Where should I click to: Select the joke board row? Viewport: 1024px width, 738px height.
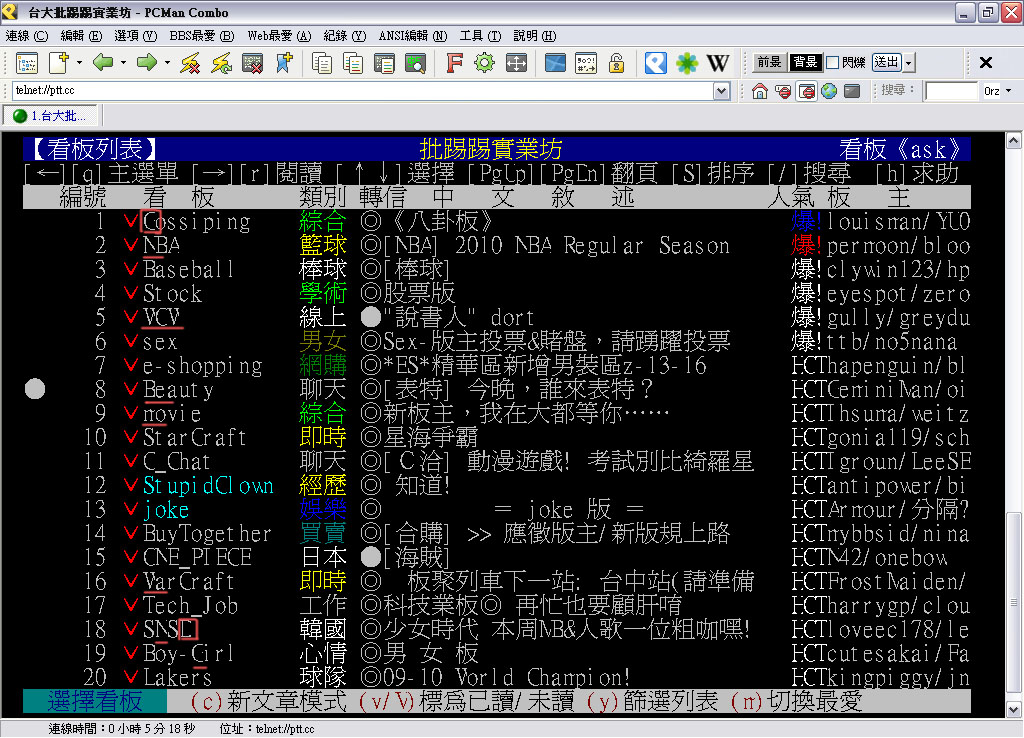(496, 510)
